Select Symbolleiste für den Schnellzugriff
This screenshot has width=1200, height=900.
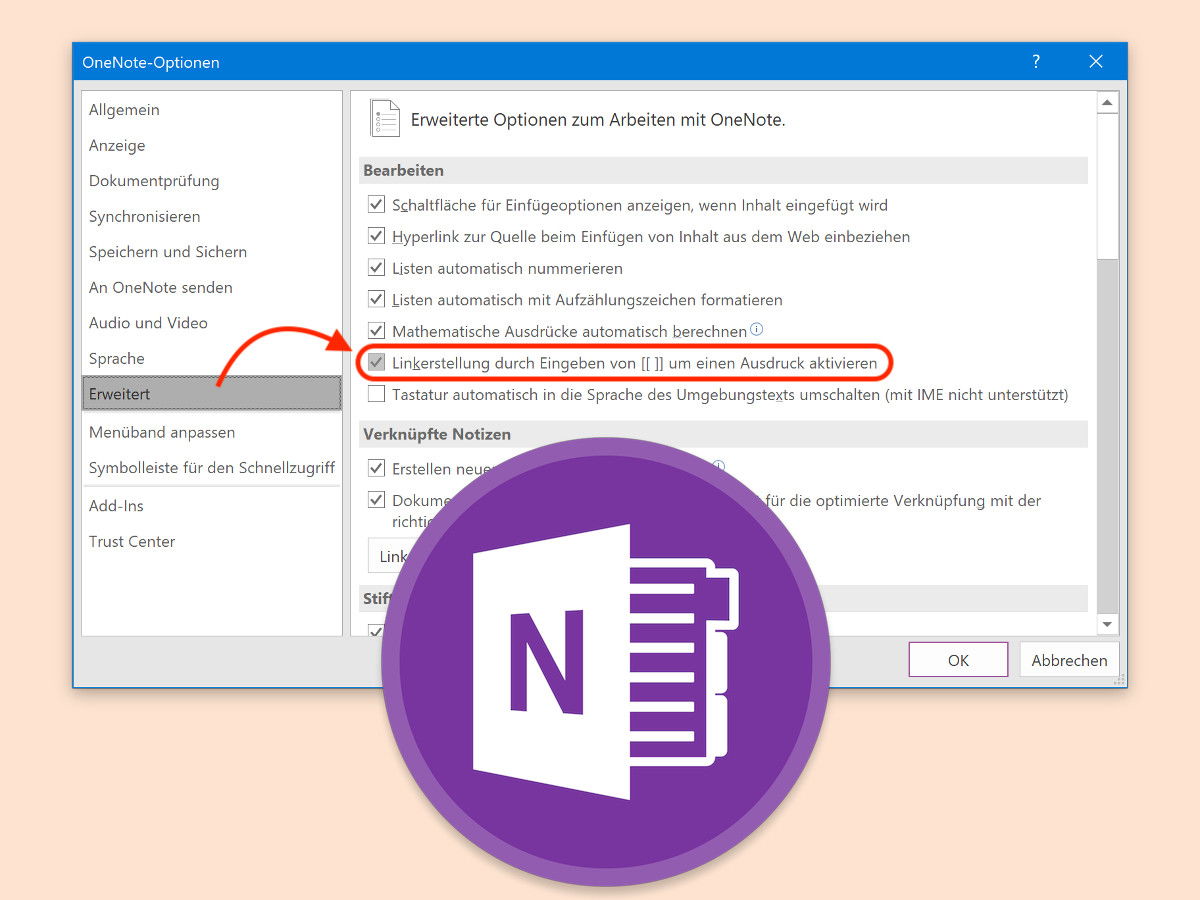coord(212,468)
